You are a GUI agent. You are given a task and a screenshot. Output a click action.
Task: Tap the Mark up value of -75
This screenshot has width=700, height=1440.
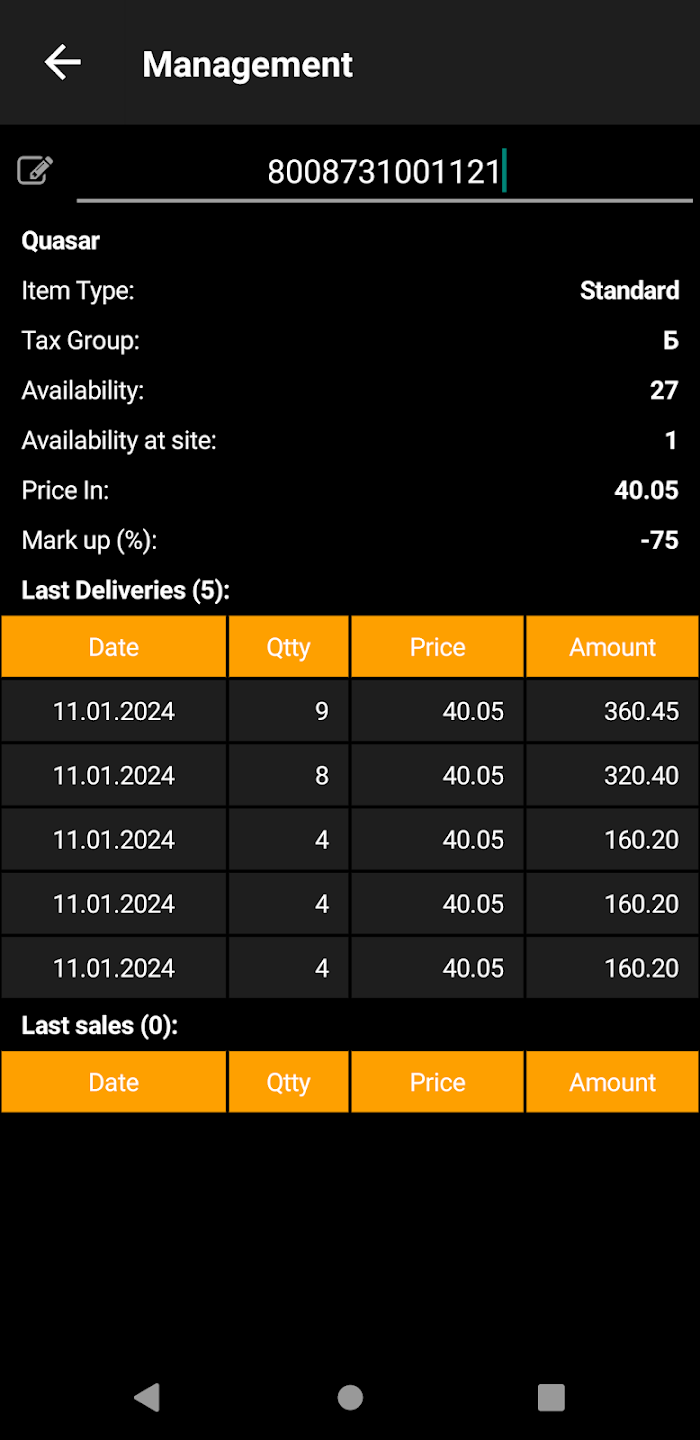659,541
